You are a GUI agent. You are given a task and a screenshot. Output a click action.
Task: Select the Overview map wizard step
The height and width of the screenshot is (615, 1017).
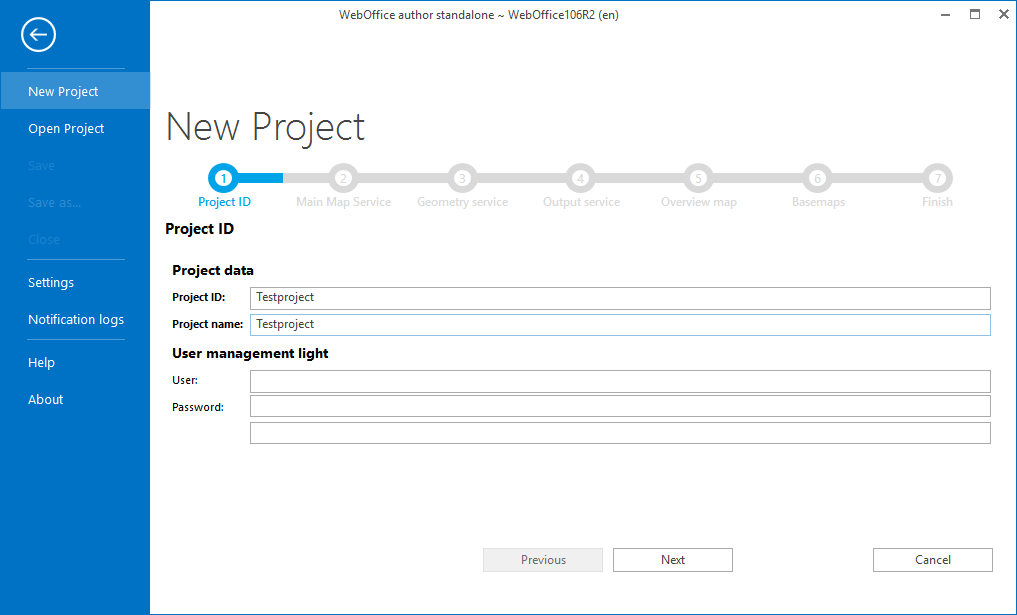698,177
